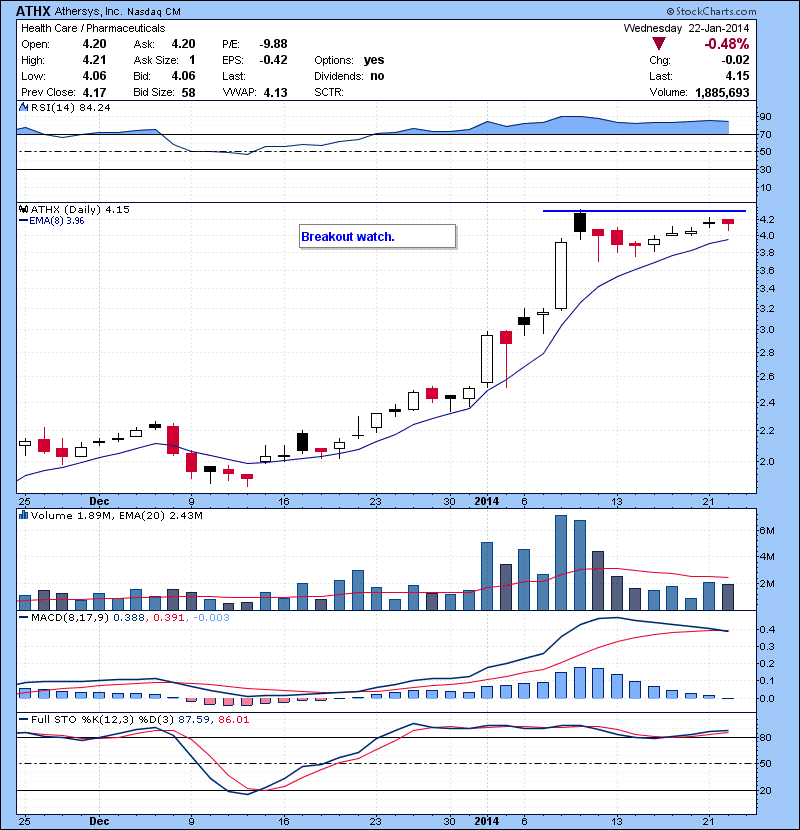Image resolution: width=800 pixels, height=830 pixels.
Task: Click the Chg value -0.02
Action: (735, 60)
